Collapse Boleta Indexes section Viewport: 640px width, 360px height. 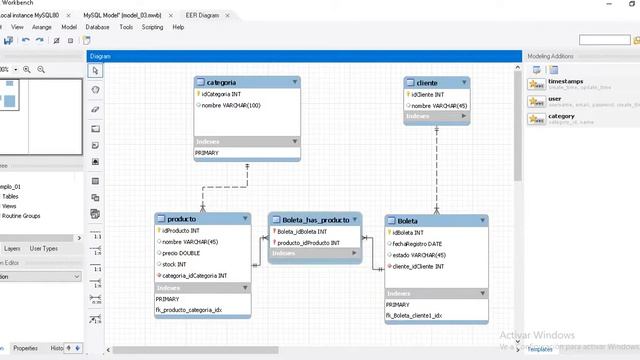(482, 293)
